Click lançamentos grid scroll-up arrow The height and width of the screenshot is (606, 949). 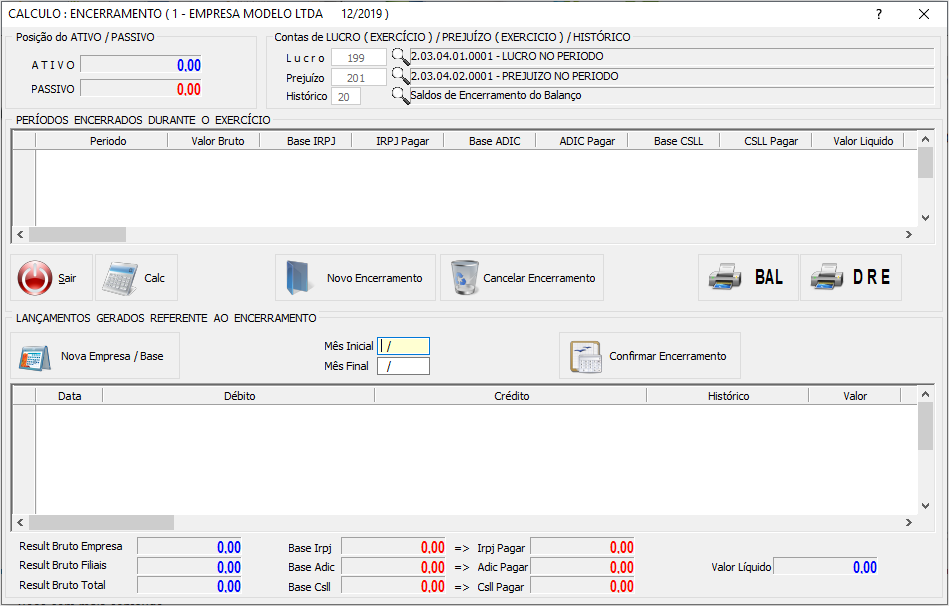click(925, 395)
